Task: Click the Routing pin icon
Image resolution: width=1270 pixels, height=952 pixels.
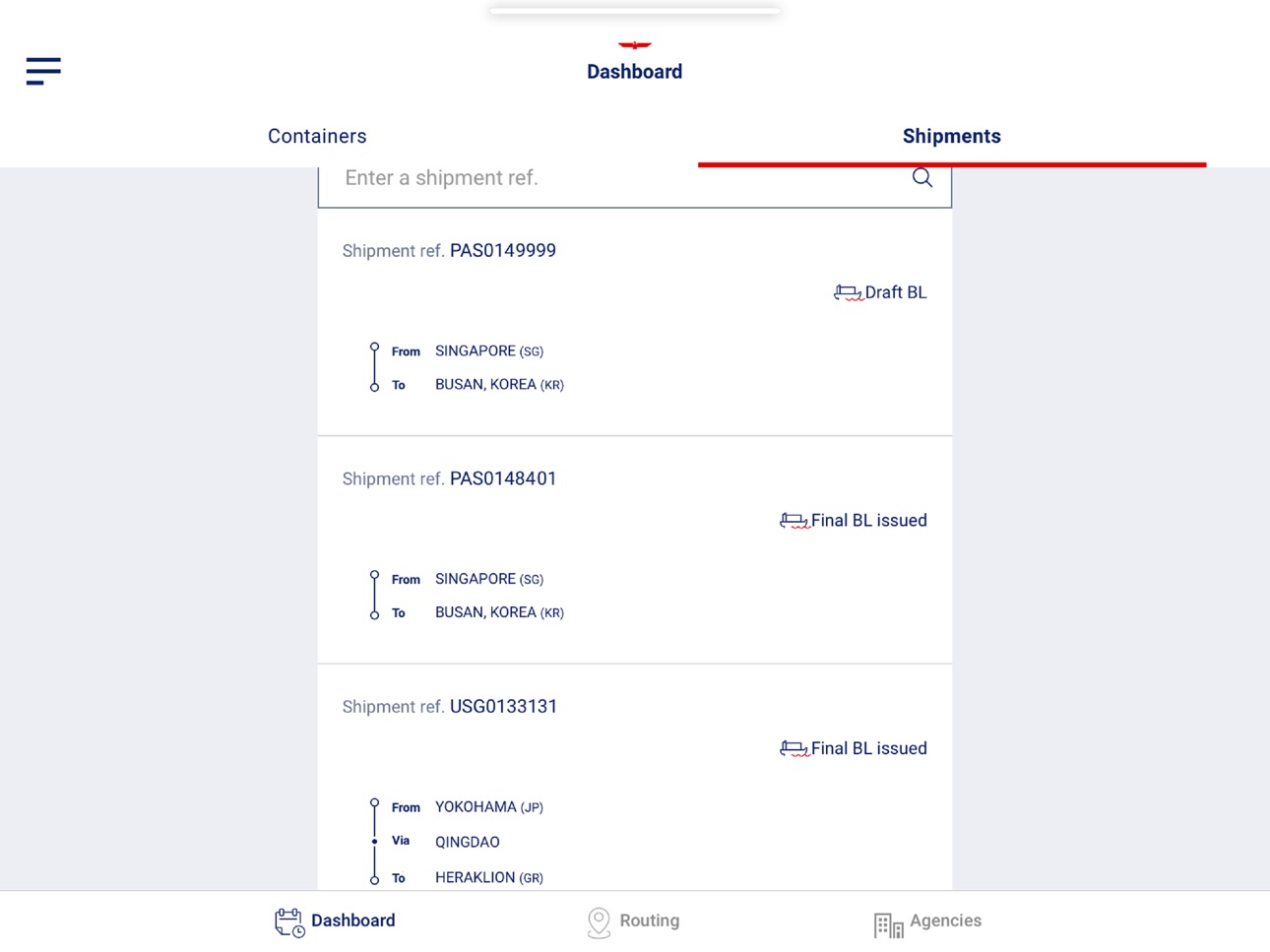Action: [x=599, y=922]
